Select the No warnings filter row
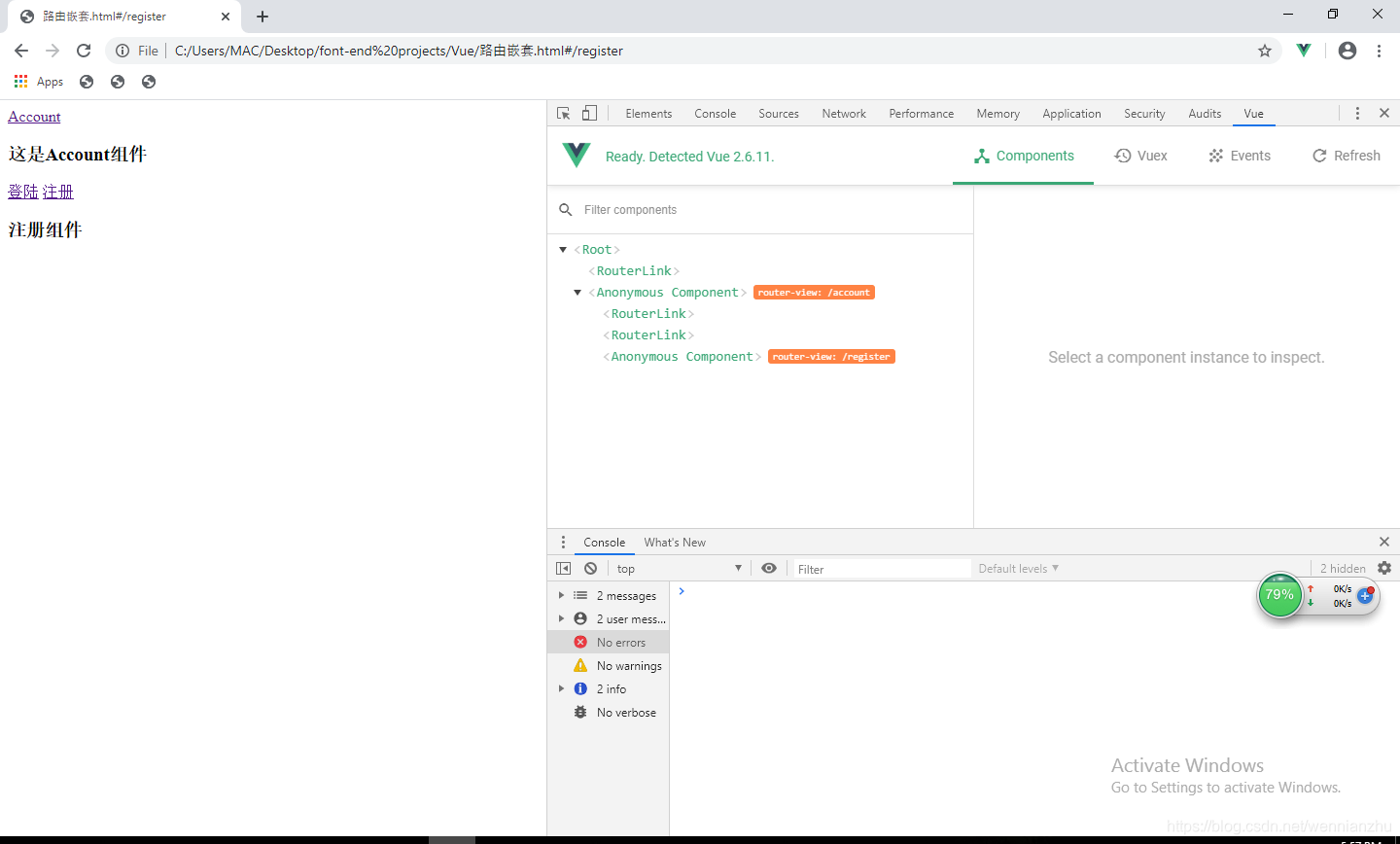Screen dimensions: 1400x844 tap(609, 665)
